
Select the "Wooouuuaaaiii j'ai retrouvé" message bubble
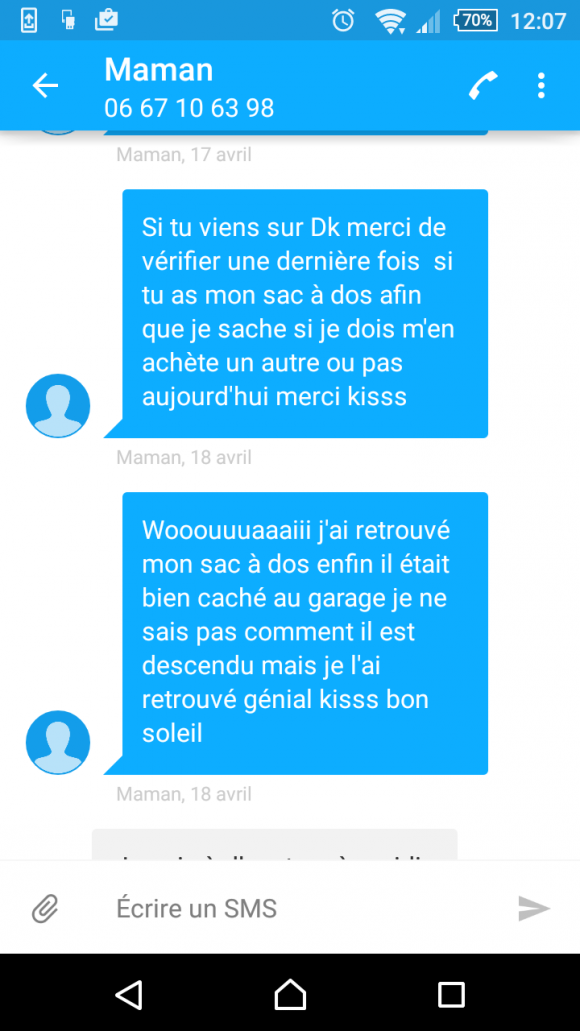click(305, 633)
